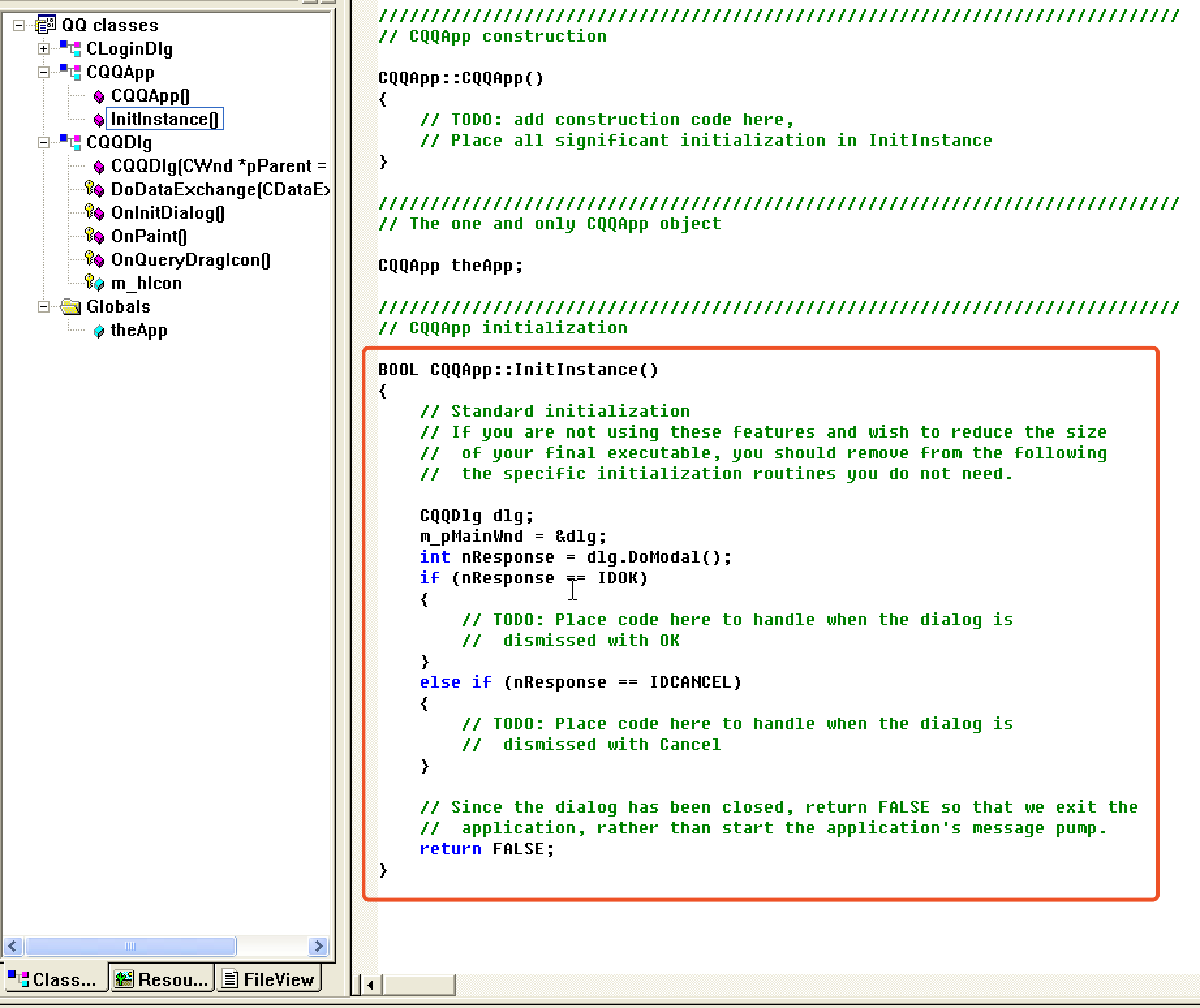Click the code editor scroll-left arrow
This screenshot has height=1008, width=1200.
click(370, 985)
